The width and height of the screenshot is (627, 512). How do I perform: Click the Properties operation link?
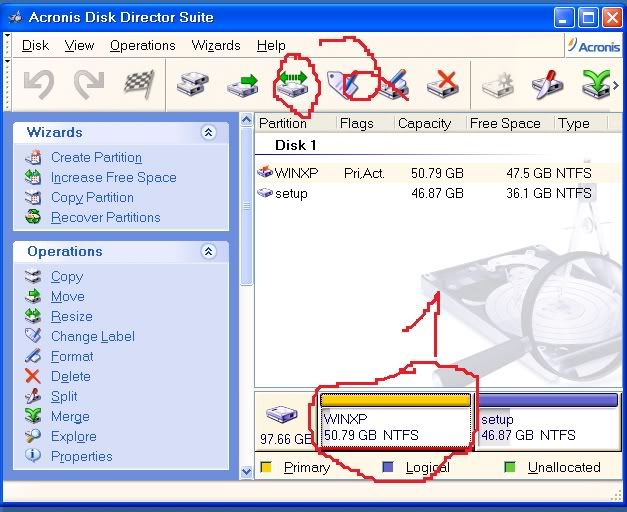[82, 456]
